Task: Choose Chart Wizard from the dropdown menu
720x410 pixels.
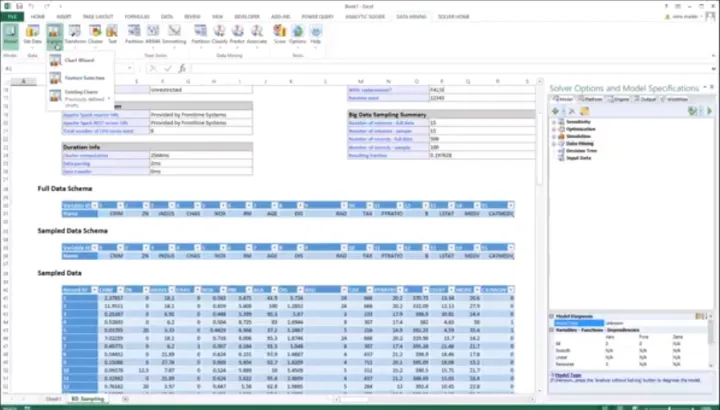Action: (x=78, y=60)
